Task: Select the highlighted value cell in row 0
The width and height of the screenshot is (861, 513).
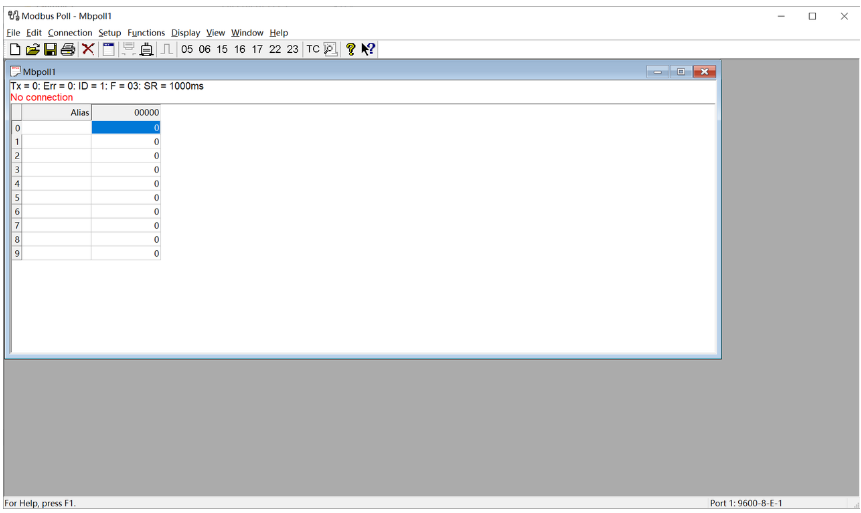Action: (x=126, y=127)
